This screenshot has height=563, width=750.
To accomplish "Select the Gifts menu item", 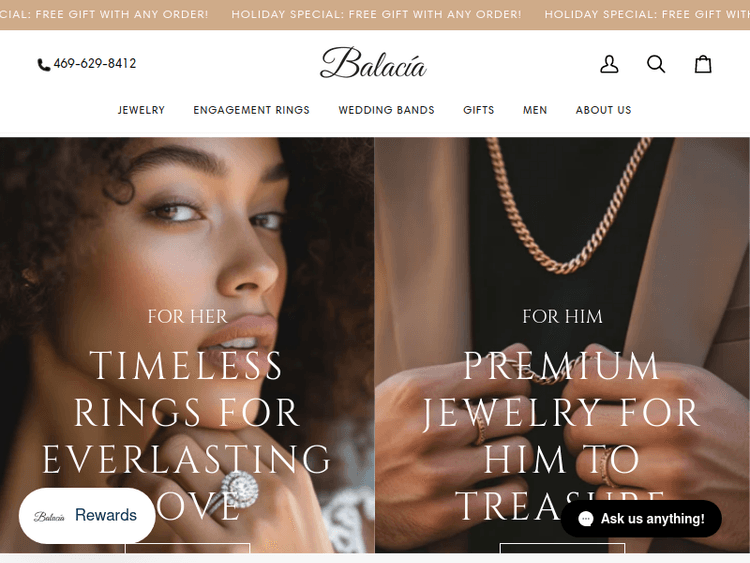I will point(478,110).
